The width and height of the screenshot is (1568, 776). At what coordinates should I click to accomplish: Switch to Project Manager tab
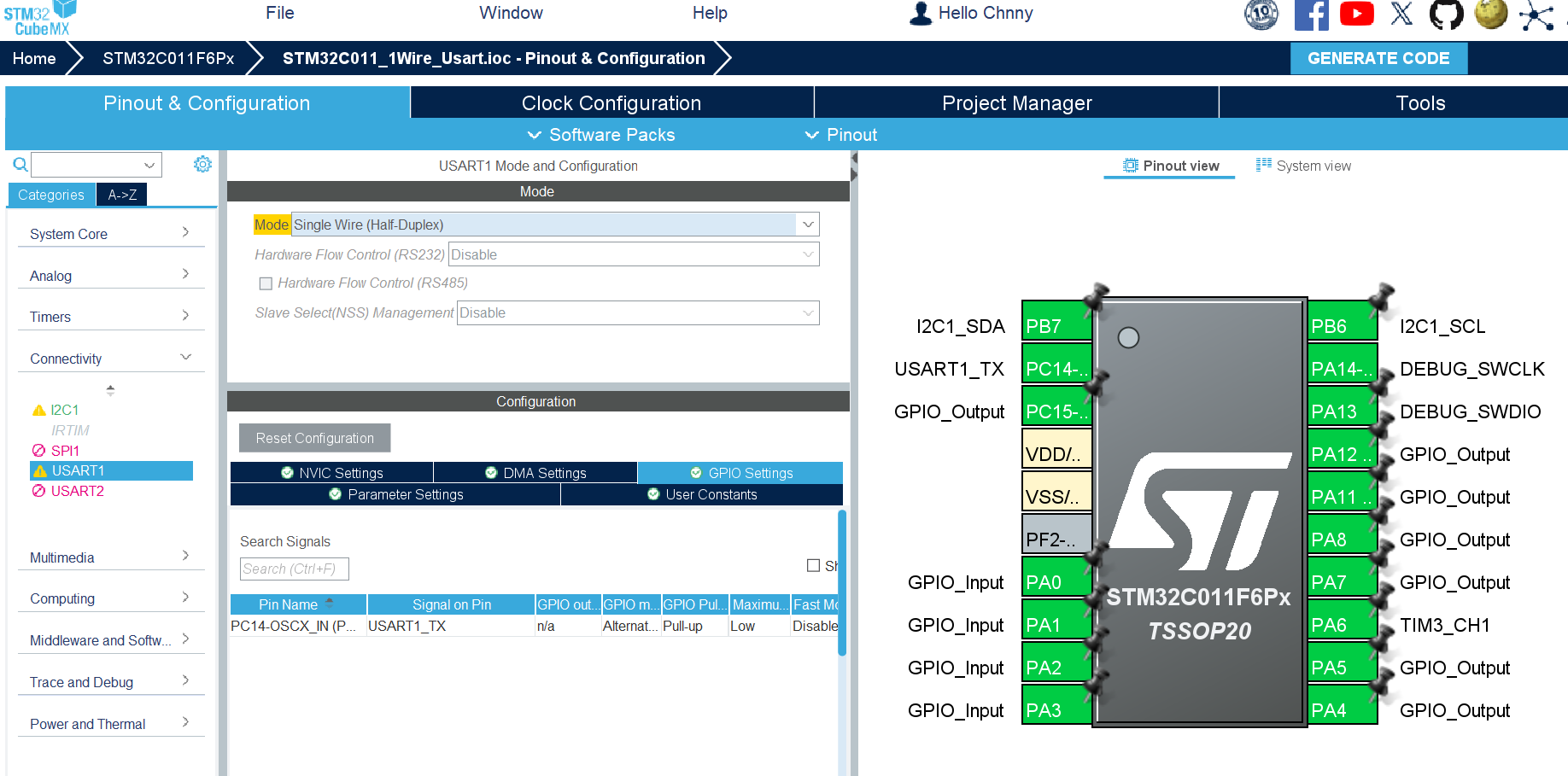point(1016,102)
